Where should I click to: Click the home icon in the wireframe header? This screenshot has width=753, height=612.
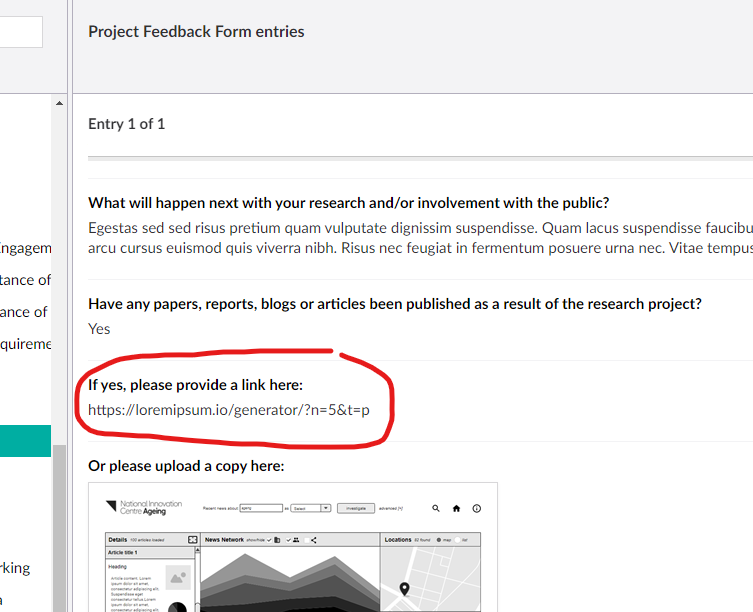coord(456,508)
